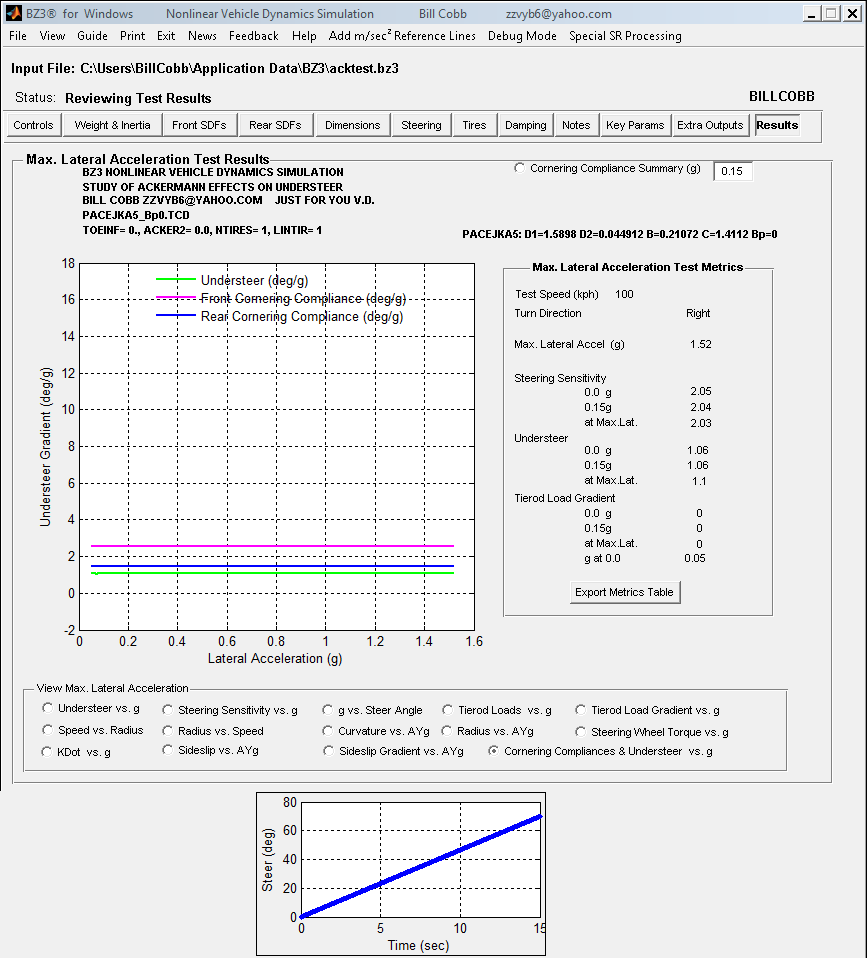Click the Test Speed value 100
The height and width of the screenshot is (958, 867).
click(624, 294)
